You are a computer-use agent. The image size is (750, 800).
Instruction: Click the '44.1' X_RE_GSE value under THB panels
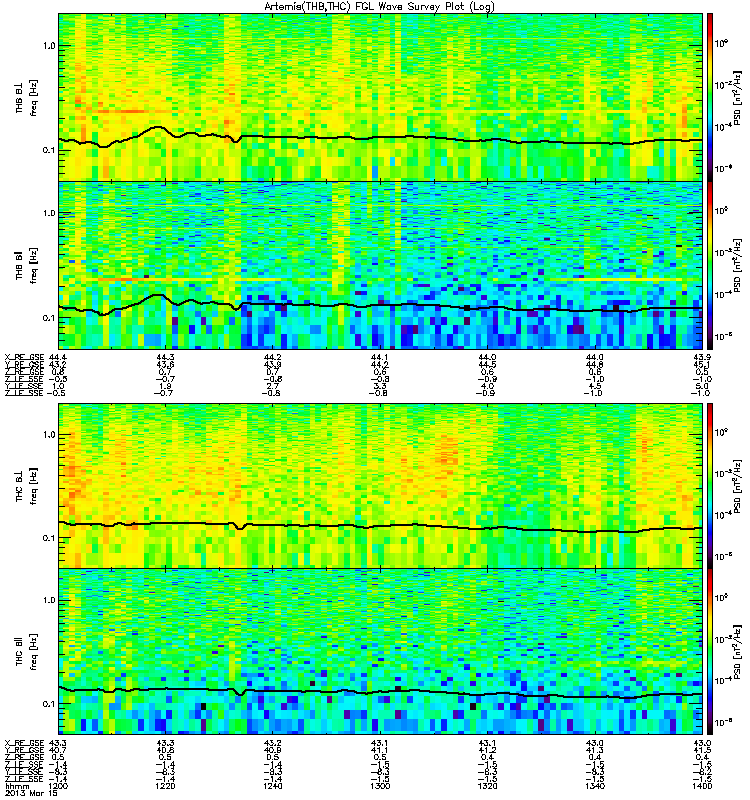[x=380, y=357]
